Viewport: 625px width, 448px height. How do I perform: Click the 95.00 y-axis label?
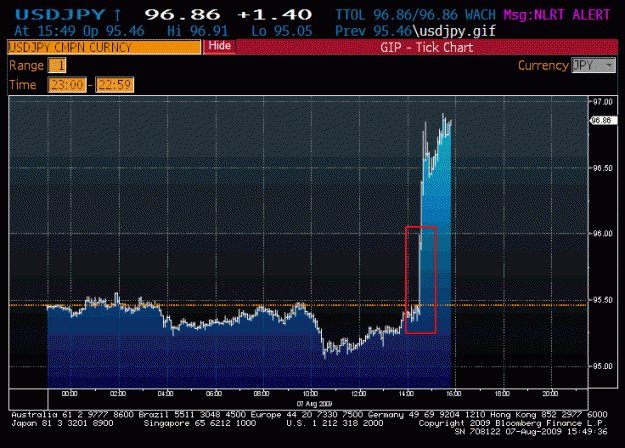[x=603, y=366]
